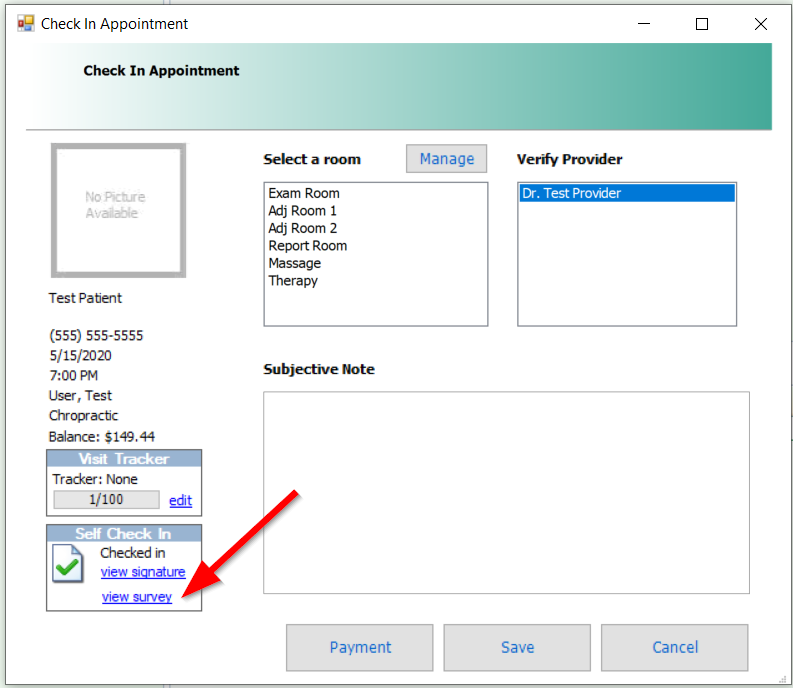
Task: Click into the Subjective Note text box
Action: click(x=506, y=492)
